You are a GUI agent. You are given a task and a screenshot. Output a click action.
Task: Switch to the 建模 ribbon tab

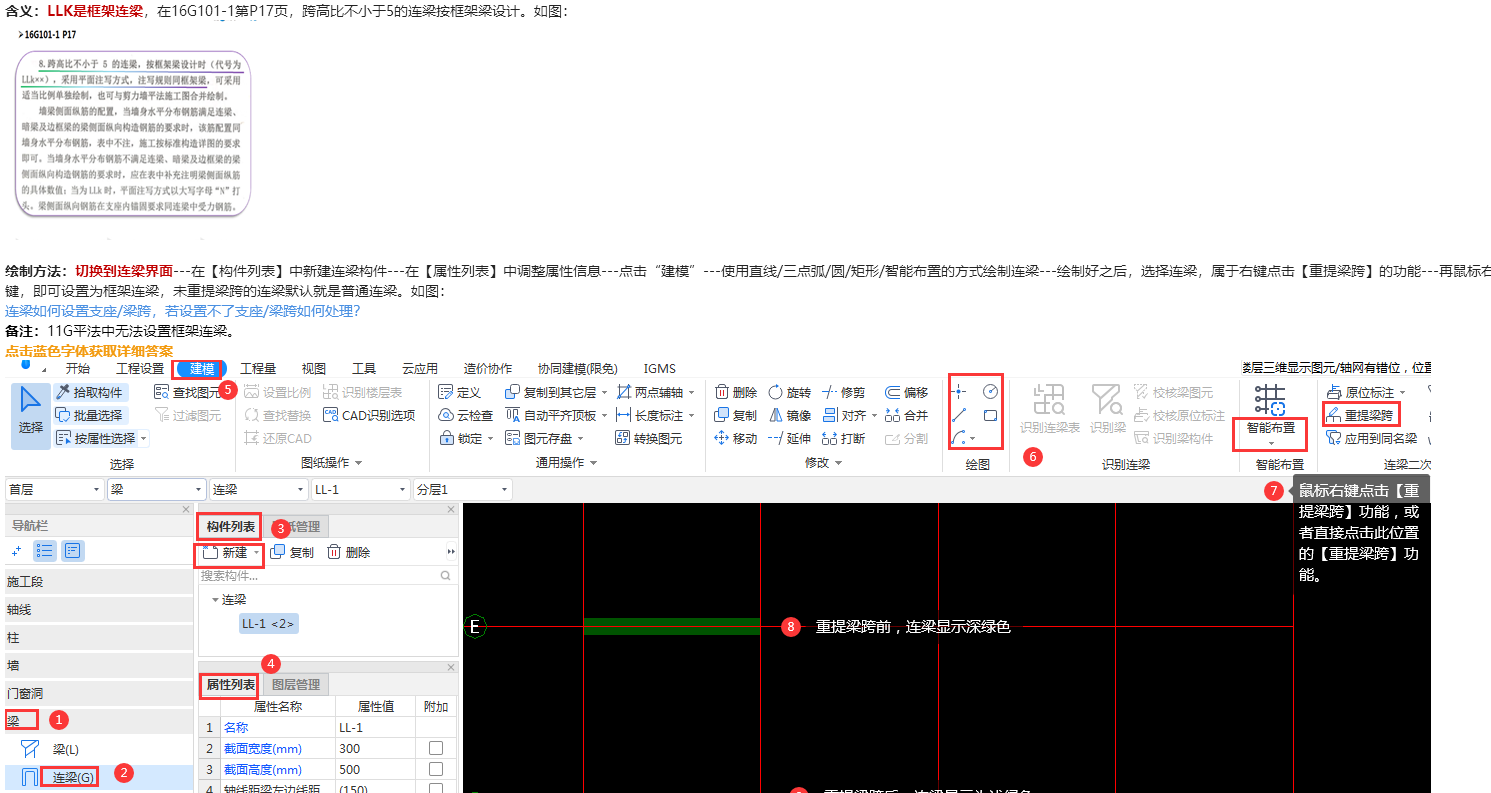[x=201, y=368]
